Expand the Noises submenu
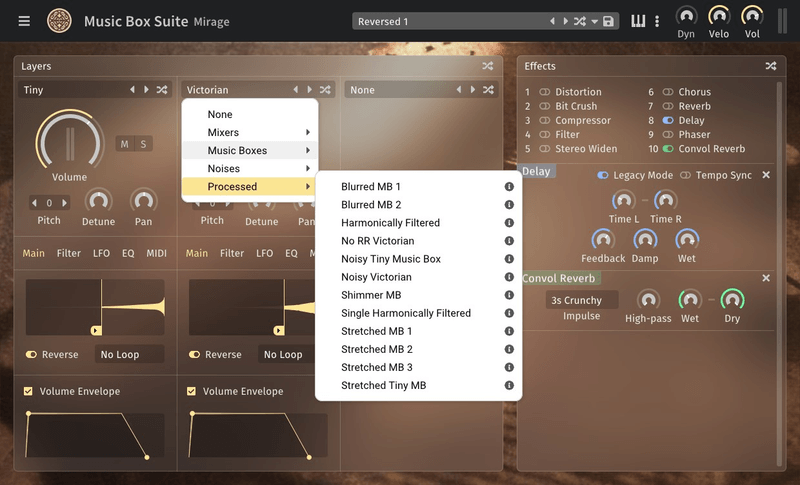 click(250, 168)
